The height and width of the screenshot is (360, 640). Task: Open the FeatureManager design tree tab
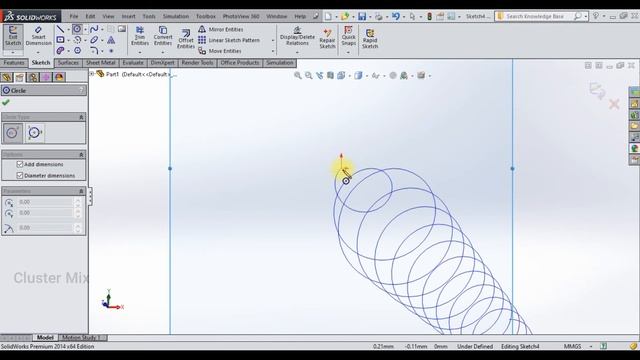7,77
